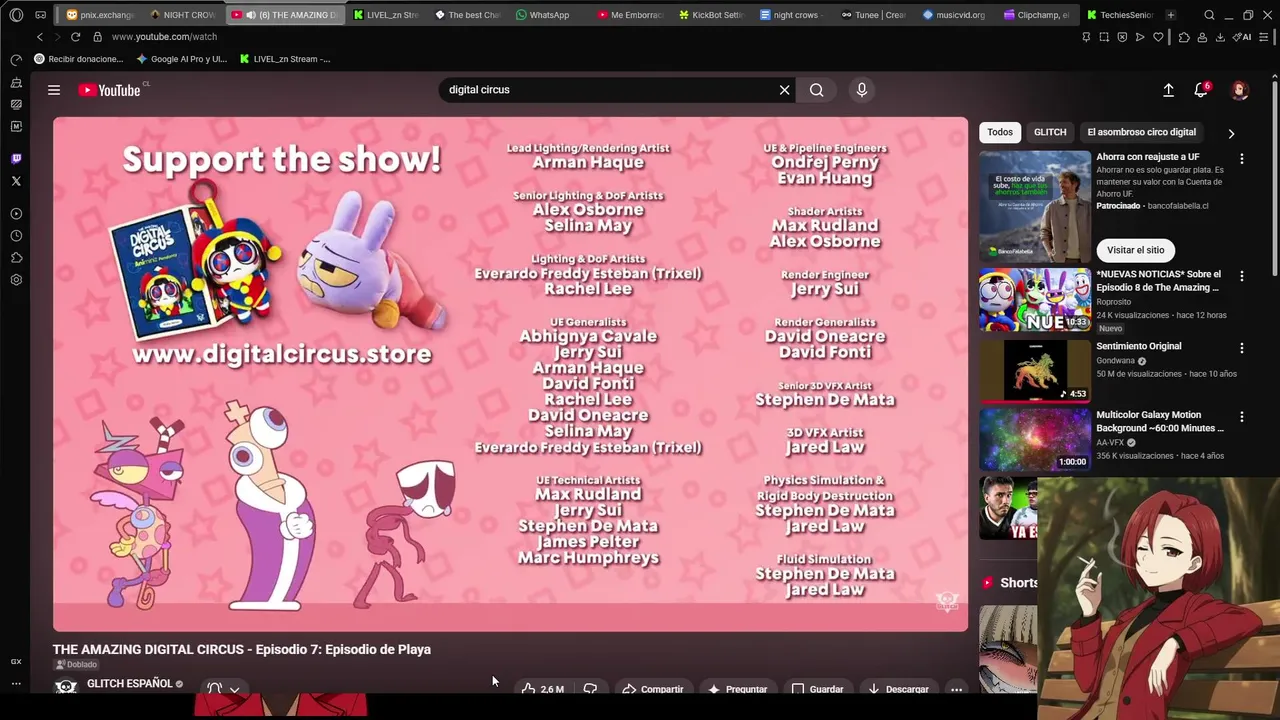The width and height of the screenshot is (1280, 720).
Task: Mute the THE AMAZING tab audio icon
Action: pyautogui.click(x=251, y=15)
